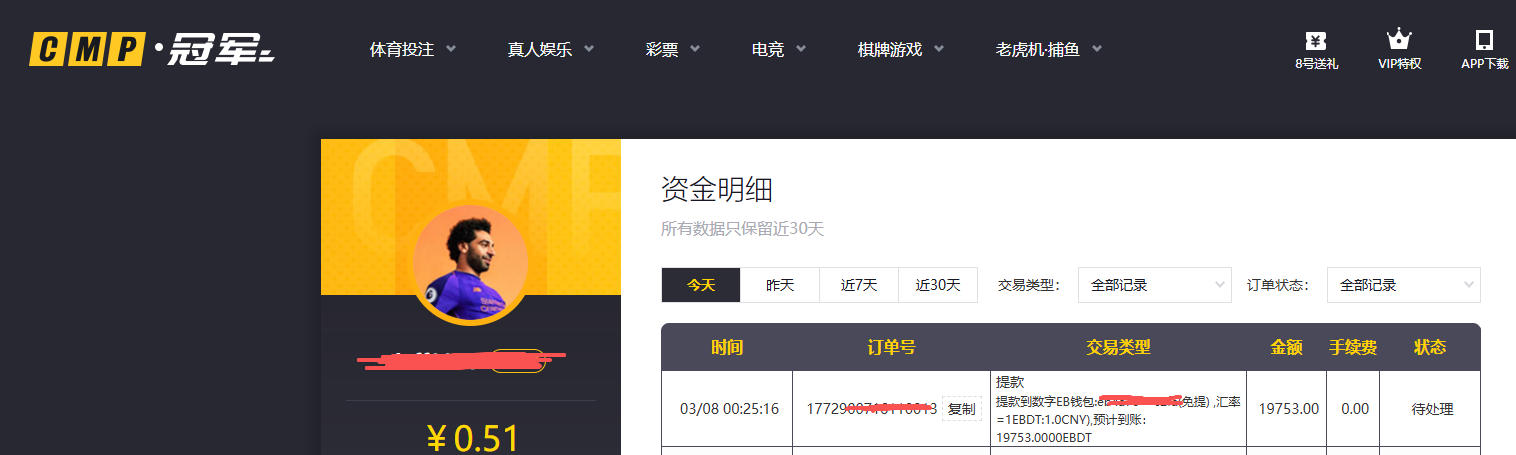
Task: Click the 时间 column header
Action: (727, 347)
